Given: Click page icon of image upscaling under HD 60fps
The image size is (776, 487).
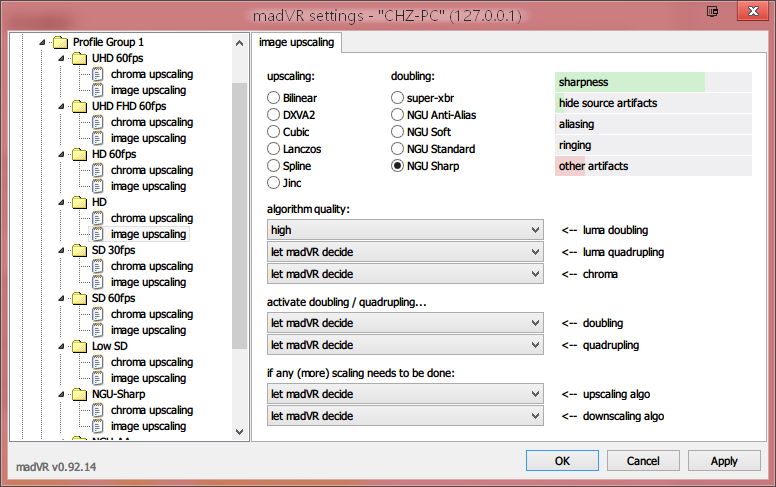Looking at the screenshot, I should pyautogui.click(x=98, y=186).
